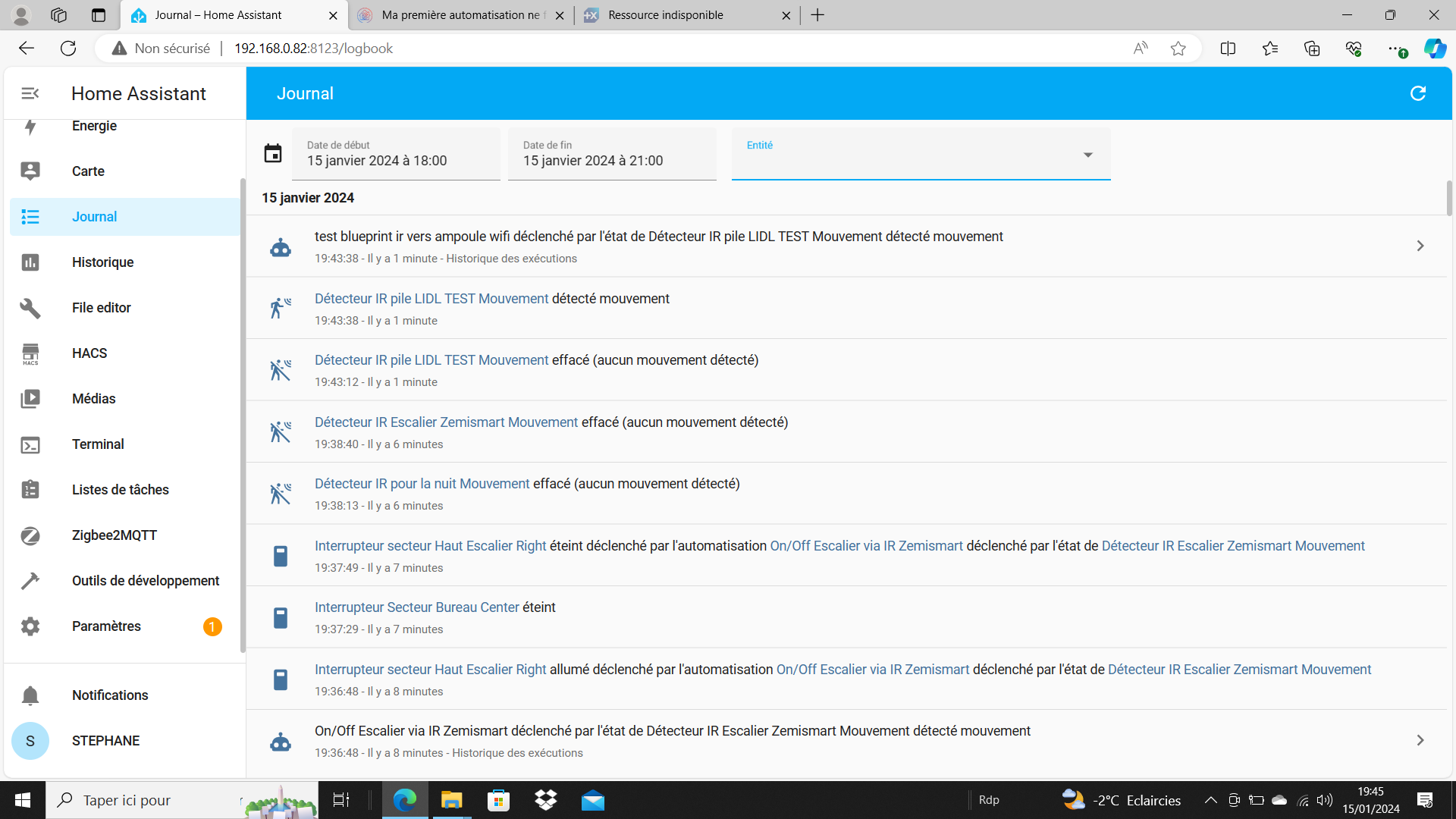Select Historique in the sidebar menu
The height and width of the screenshot is (819, 1456).
(x=102, y=262)
